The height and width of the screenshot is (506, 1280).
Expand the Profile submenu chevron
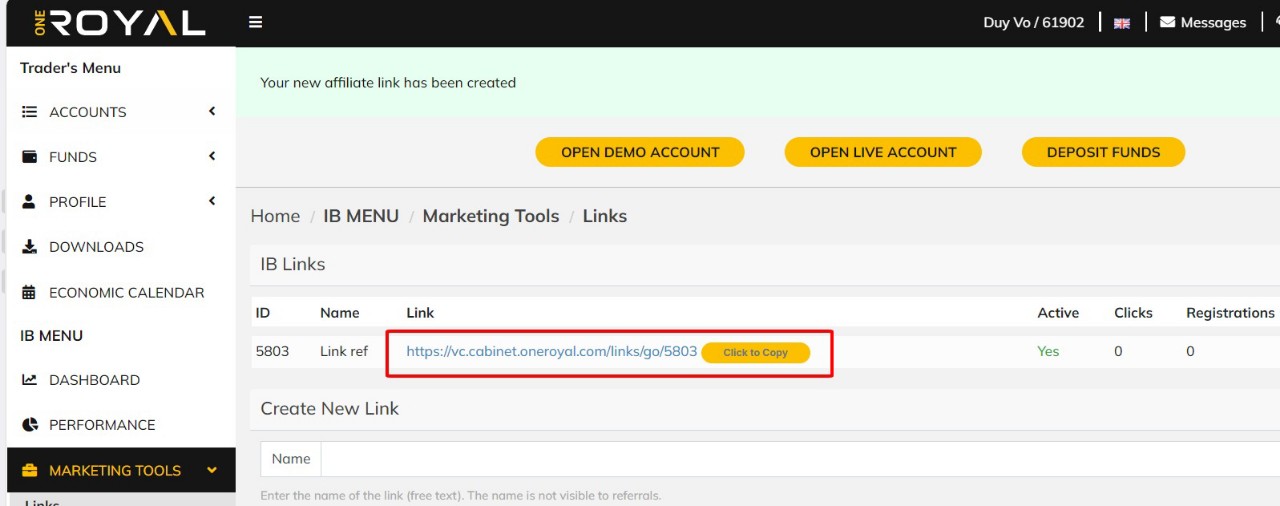pyautogui.click(x=212, y=201)
